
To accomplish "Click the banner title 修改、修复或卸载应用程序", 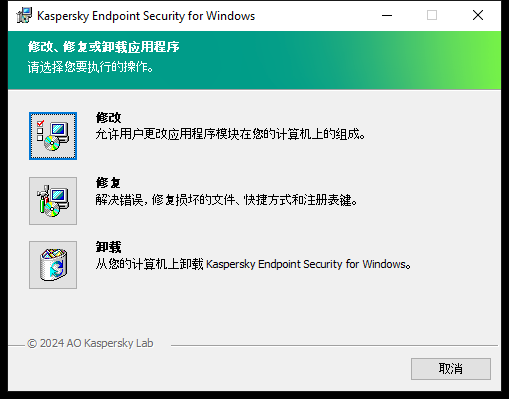I will [104, 47].
